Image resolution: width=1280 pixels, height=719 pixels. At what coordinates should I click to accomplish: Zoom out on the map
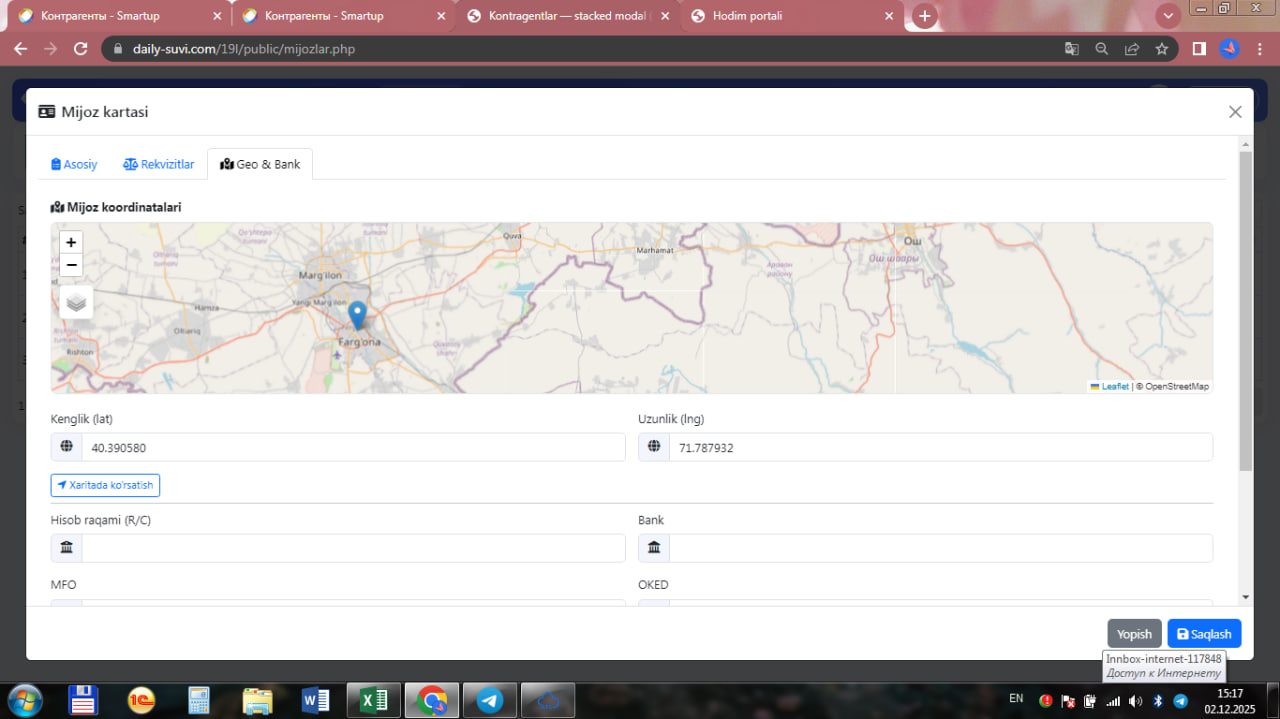tap(71, 265)
